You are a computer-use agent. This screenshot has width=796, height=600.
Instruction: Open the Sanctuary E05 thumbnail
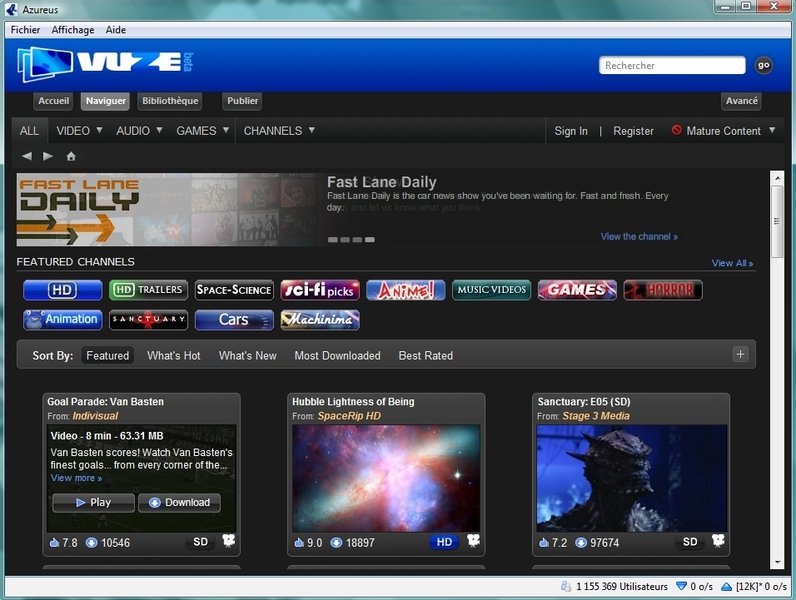631,478
